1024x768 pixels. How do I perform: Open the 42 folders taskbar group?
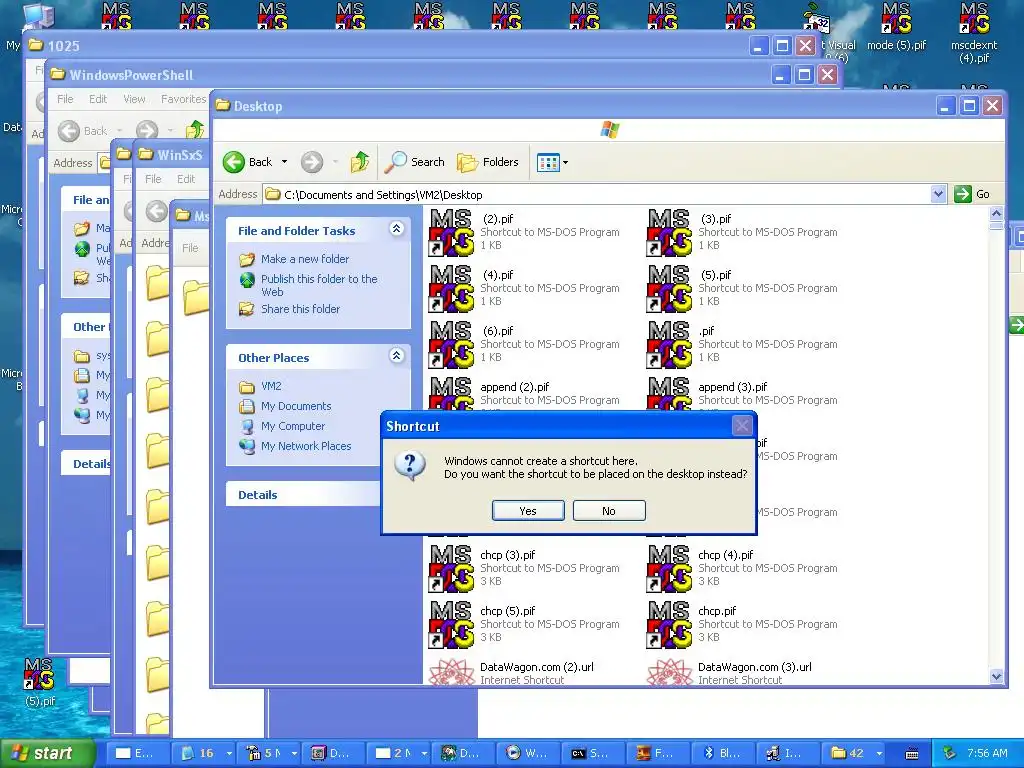(x=854, y=754)
